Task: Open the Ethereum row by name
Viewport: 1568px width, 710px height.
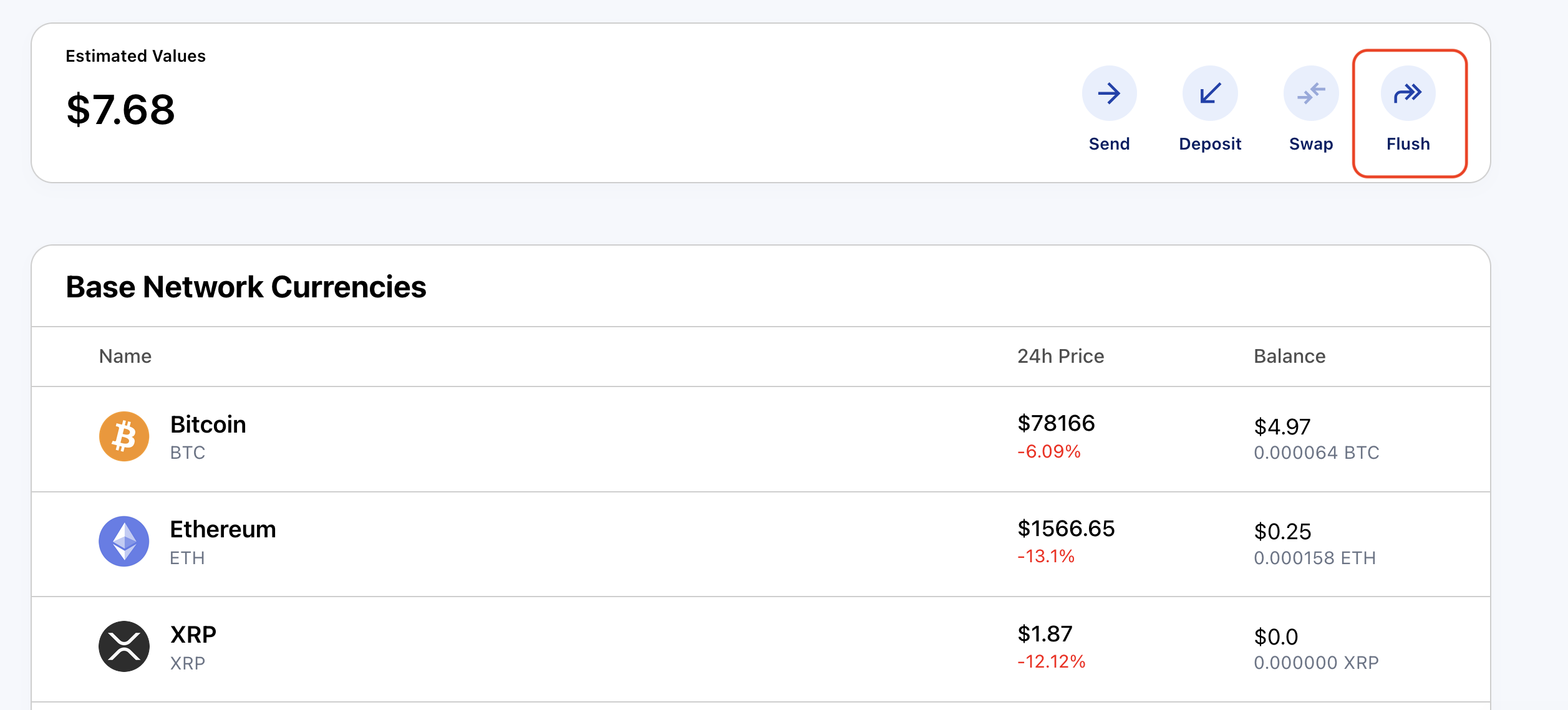Action: click(223, 529)
